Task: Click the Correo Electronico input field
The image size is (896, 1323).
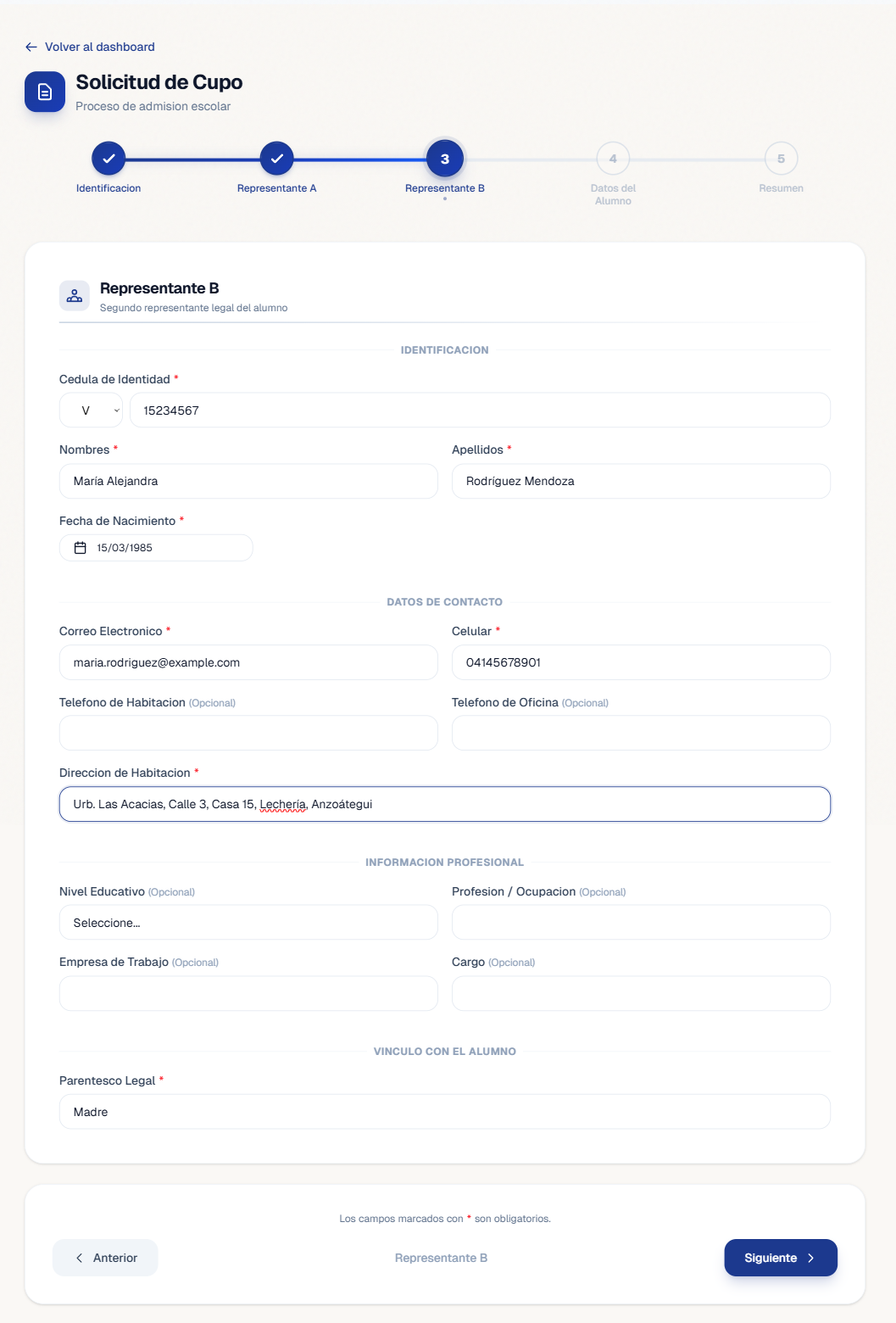Action: pos(248,662)
